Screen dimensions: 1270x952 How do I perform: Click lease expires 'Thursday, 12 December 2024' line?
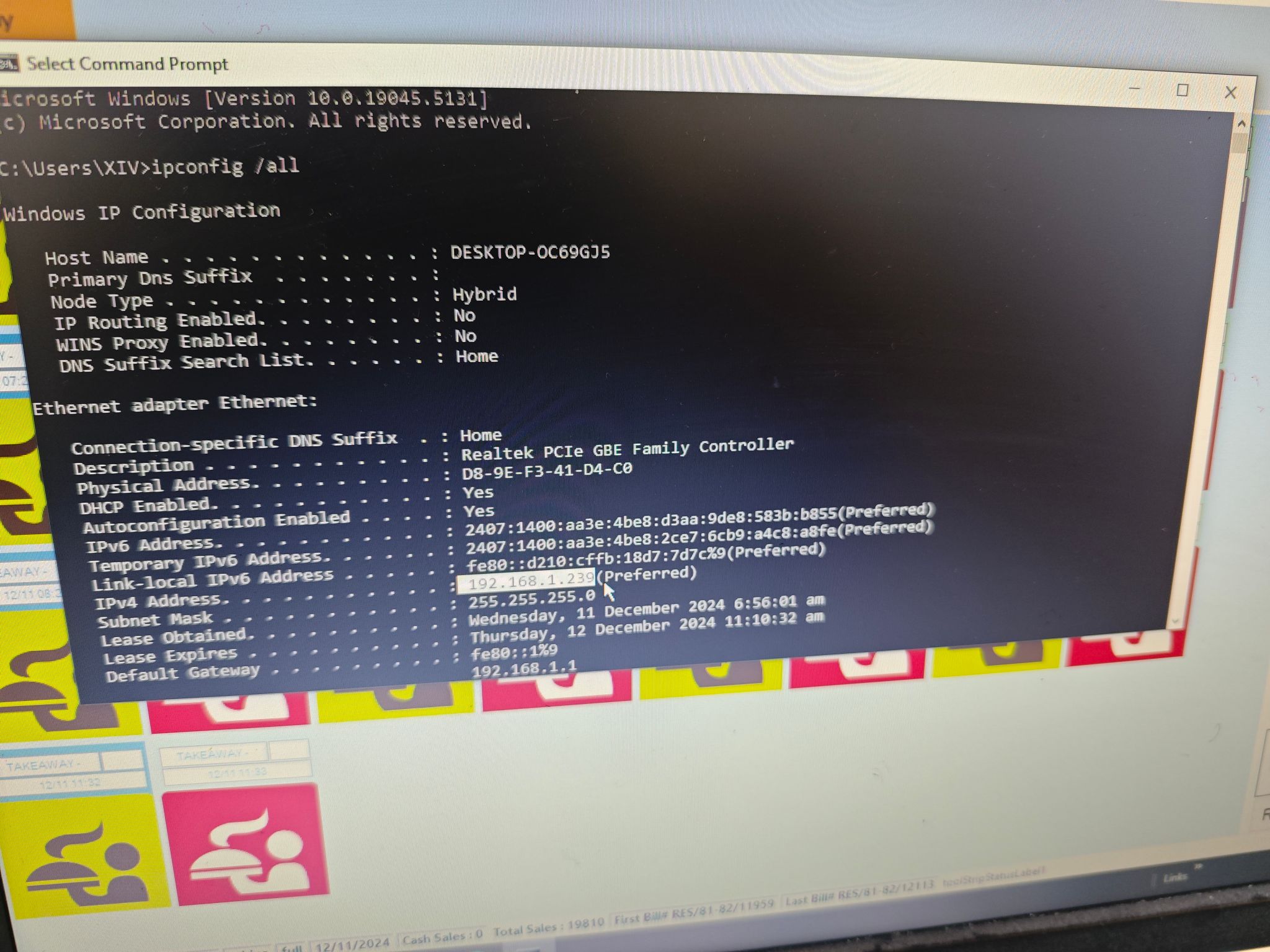[x=647, y=627]
